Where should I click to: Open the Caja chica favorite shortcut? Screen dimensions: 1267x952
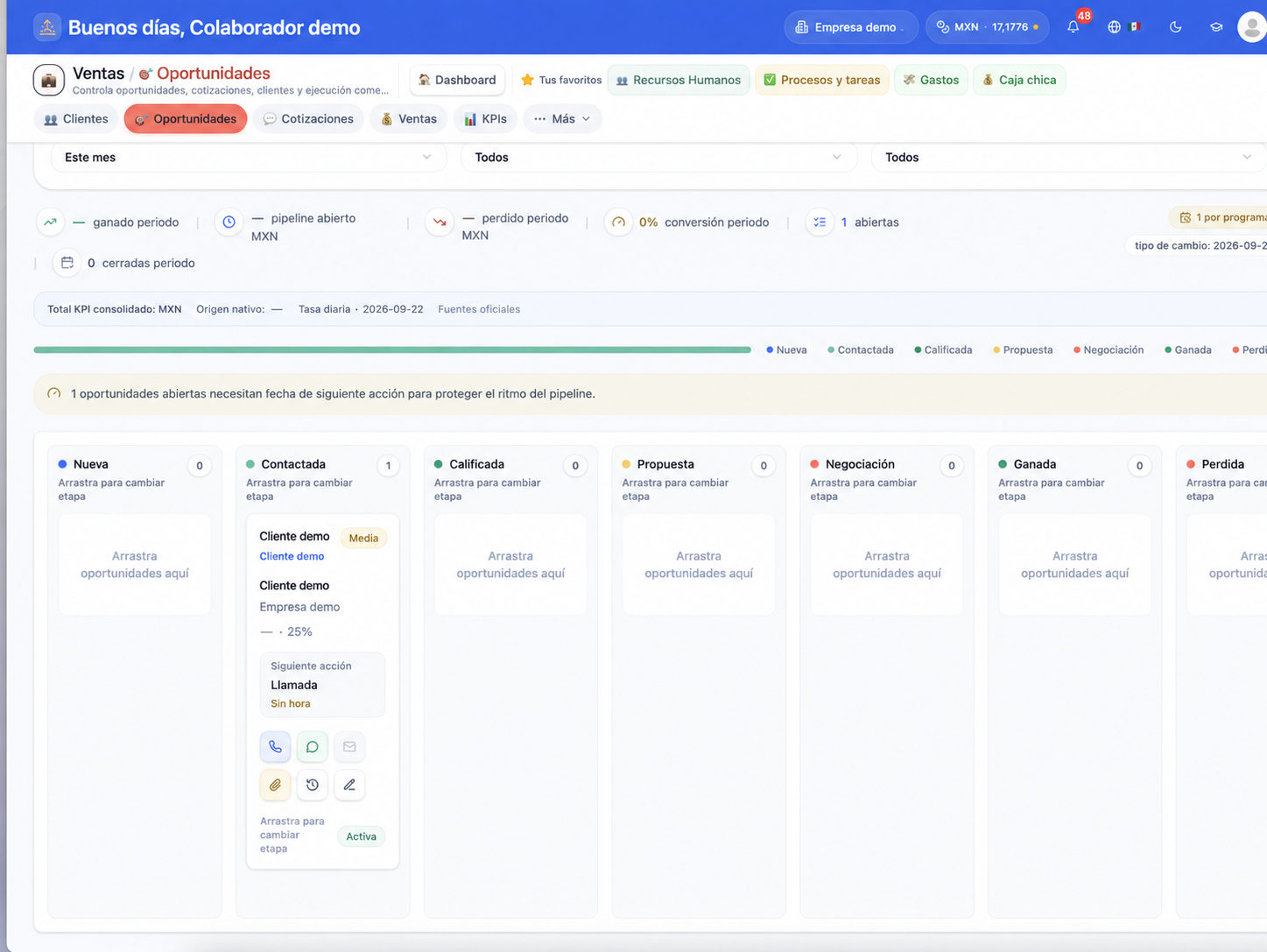point(1019,80)
